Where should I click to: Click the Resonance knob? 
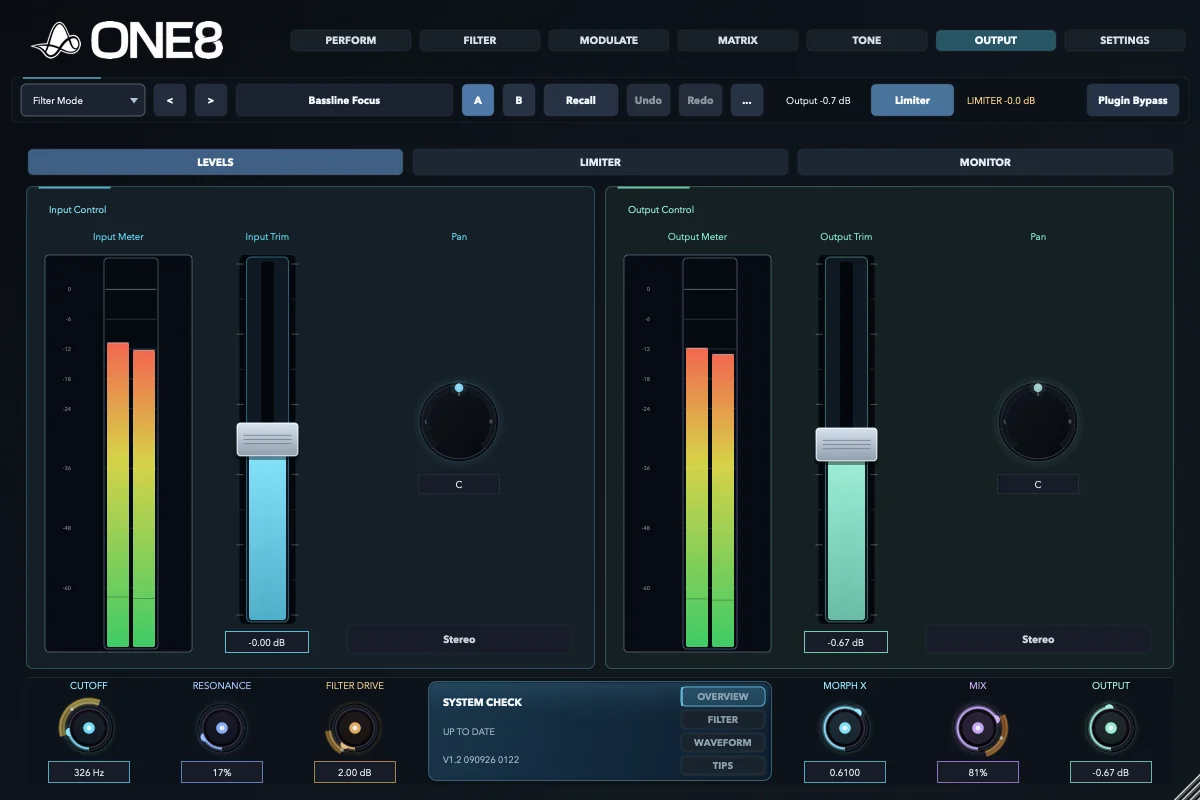(x=222, y=729)
